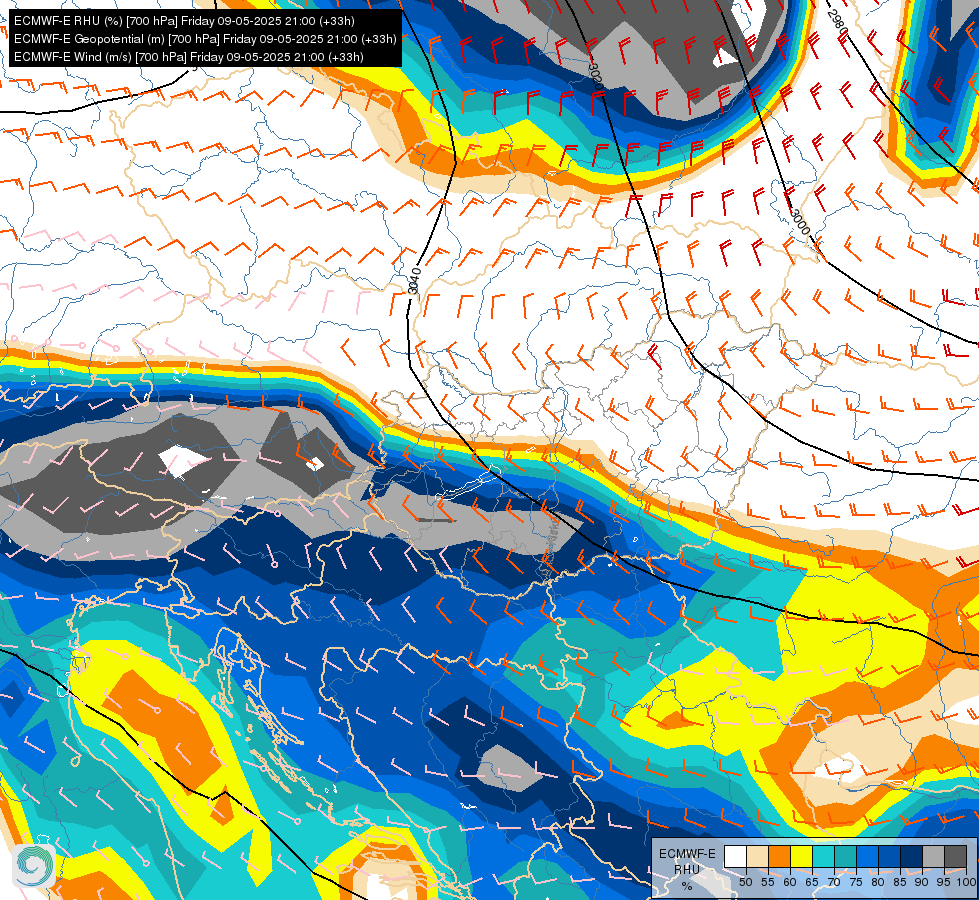Click the bright blue legend swatch for 75-80
This screenshot has height=900, width=979.
(x=868, y=856)
